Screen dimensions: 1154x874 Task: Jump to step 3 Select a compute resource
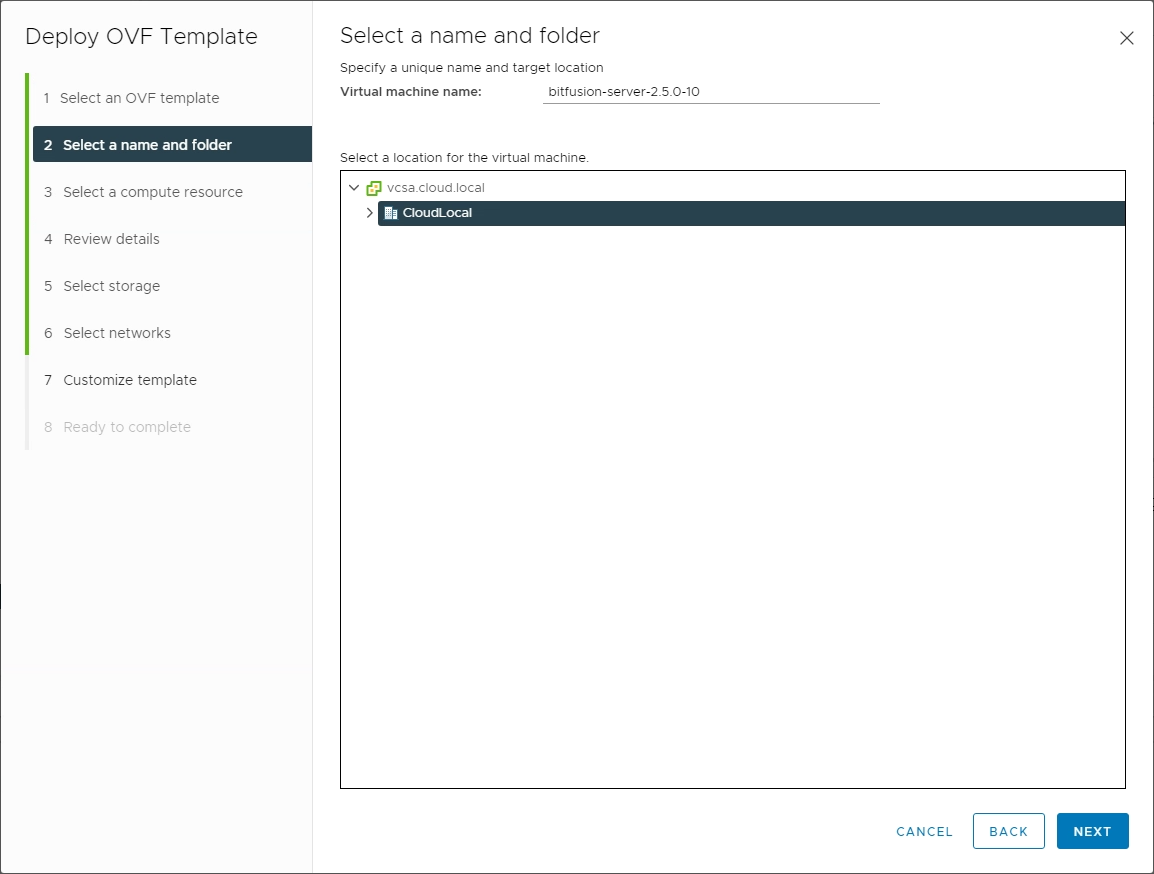pyautogui.click(x=143, y=192)
